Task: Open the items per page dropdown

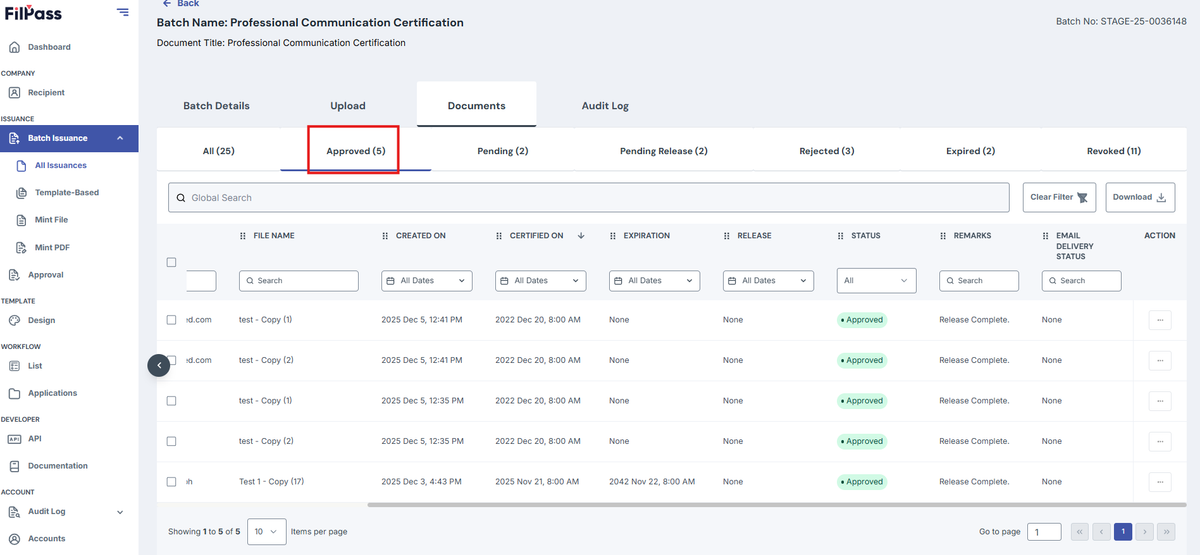Action: (267, 532)
